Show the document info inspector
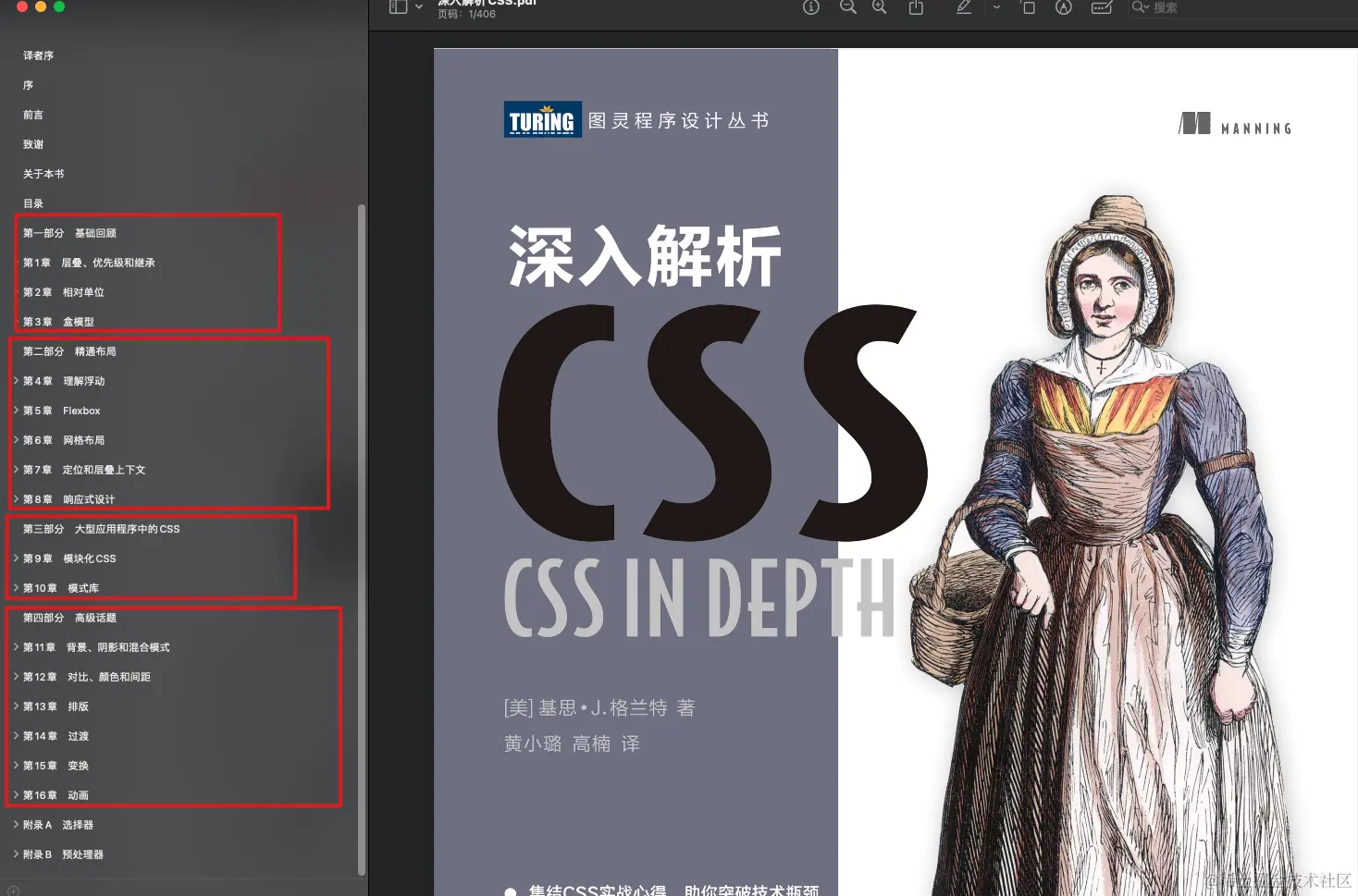Screen dimensions: 1358x896 tap(811, 6)
